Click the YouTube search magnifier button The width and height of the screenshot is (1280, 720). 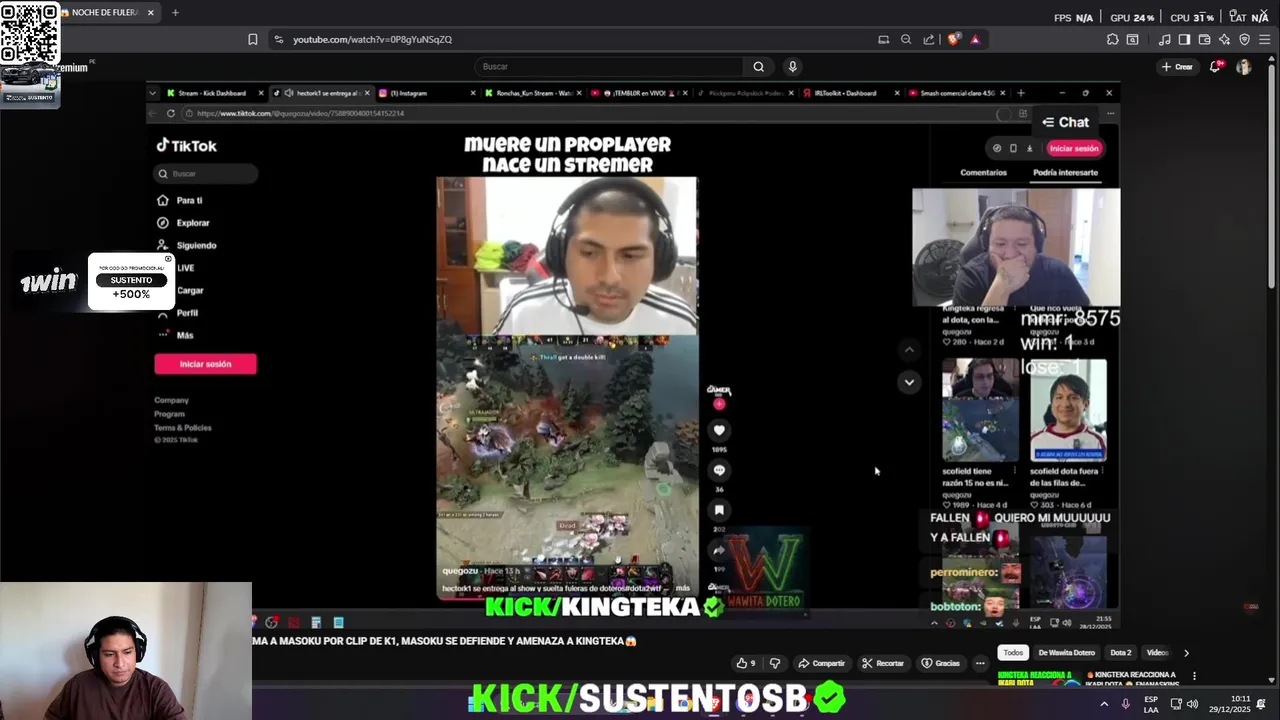[x=758, y=66]
